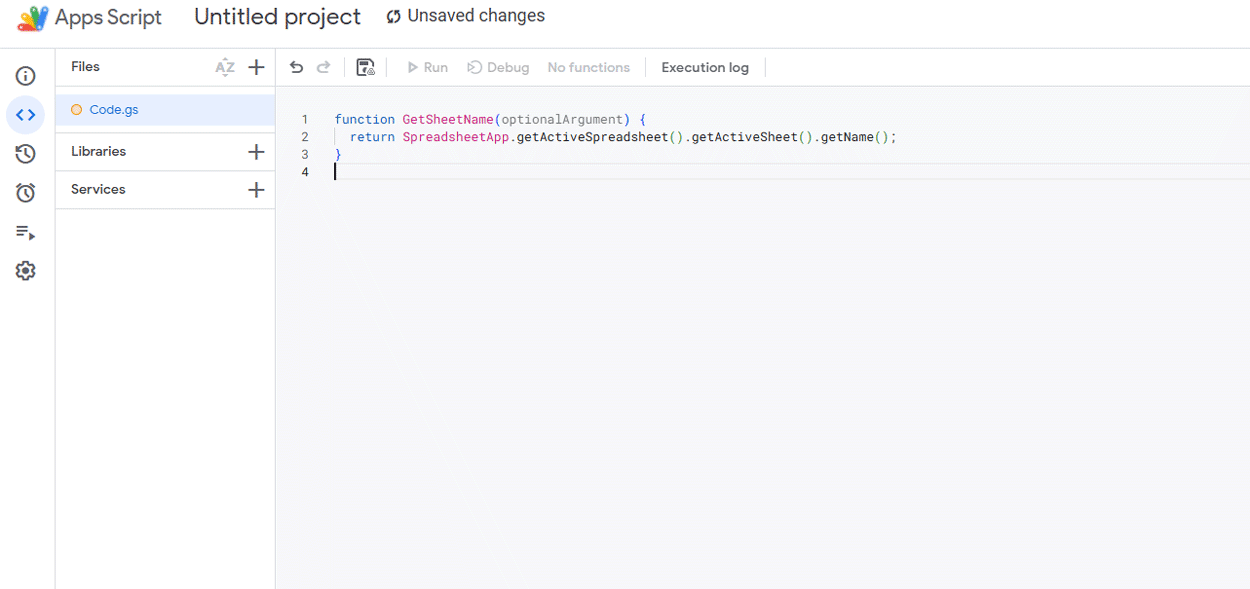Undo the last code change
The image size is (1250, 589).
tap(296, 66)
